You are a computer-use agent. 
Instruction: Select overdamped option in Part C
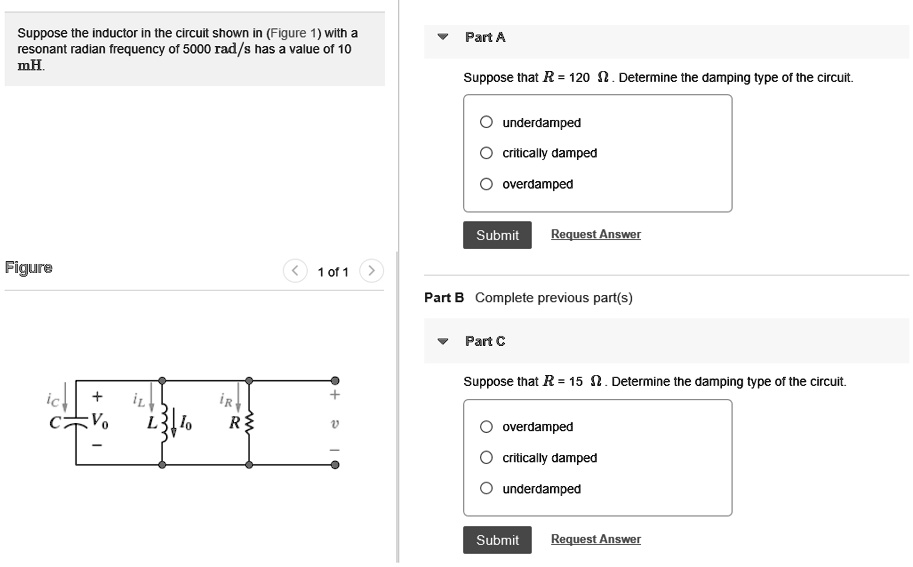pyautogui.click(x=486, y=427)
